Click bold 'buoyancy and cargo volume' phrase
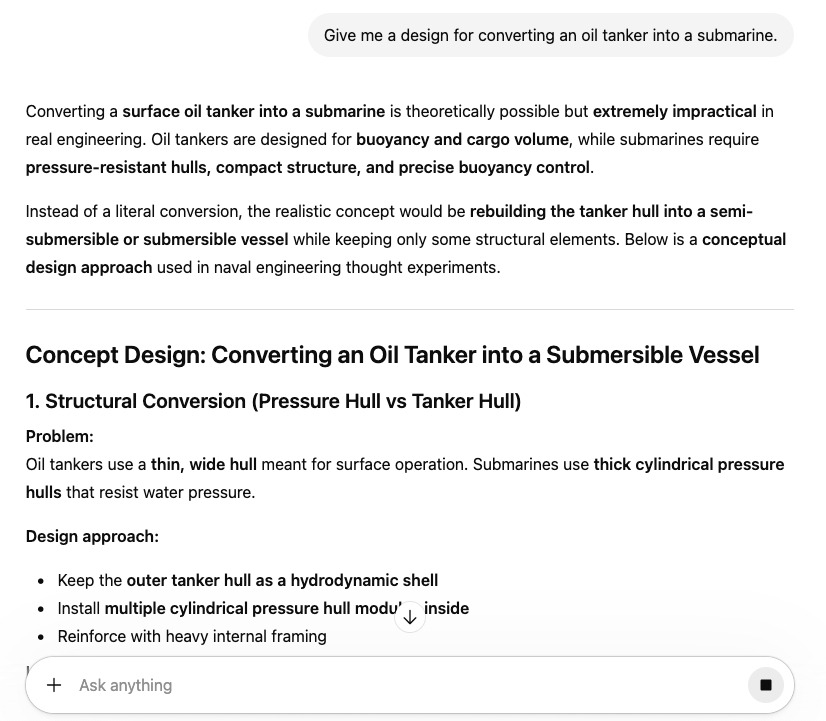The width and height of the screenshot is (826, 721). click(x=462, y=139)
